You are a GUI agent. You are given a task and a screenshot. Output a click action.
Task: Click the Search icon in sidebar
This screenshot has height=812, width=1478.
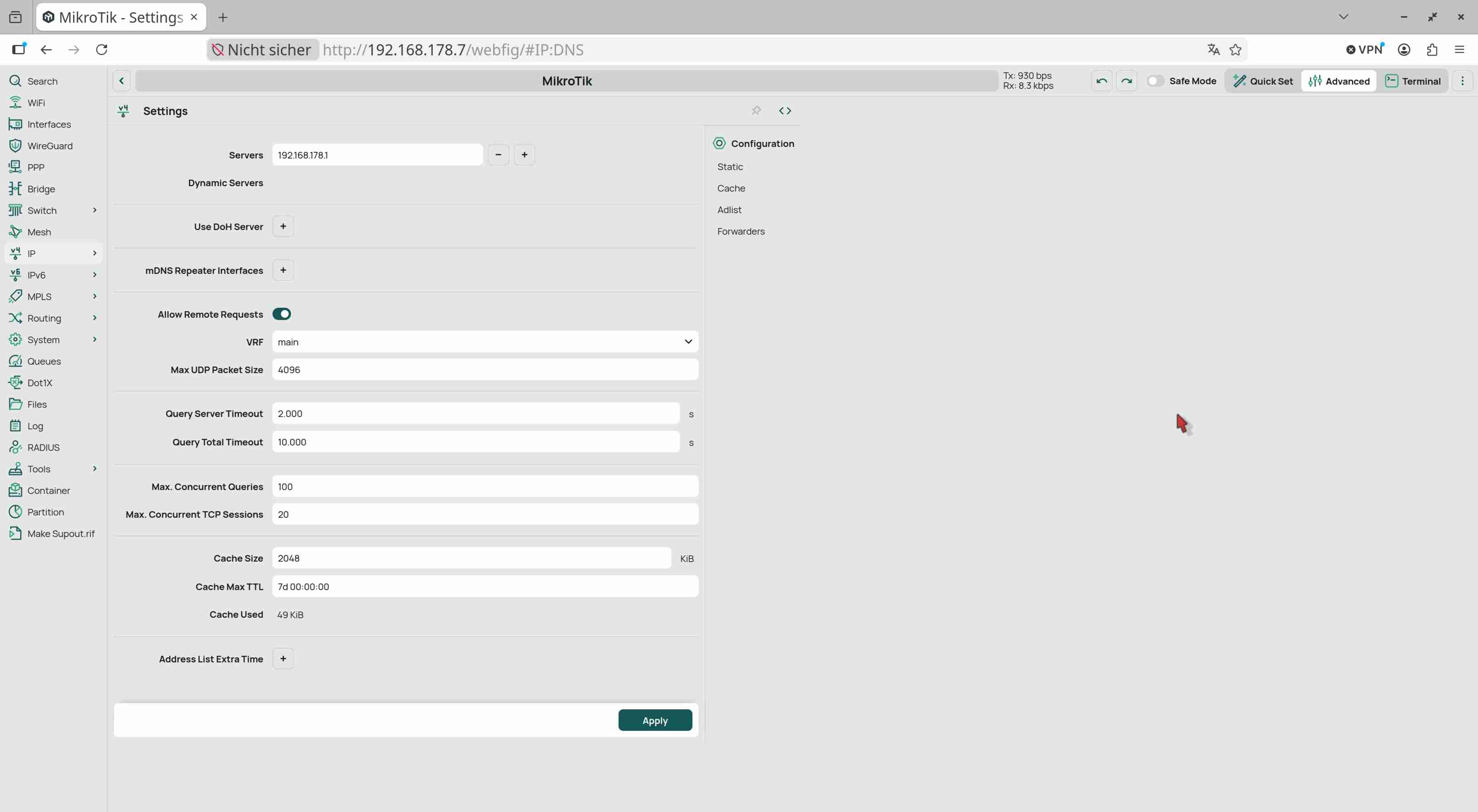(x=15, y=81)
